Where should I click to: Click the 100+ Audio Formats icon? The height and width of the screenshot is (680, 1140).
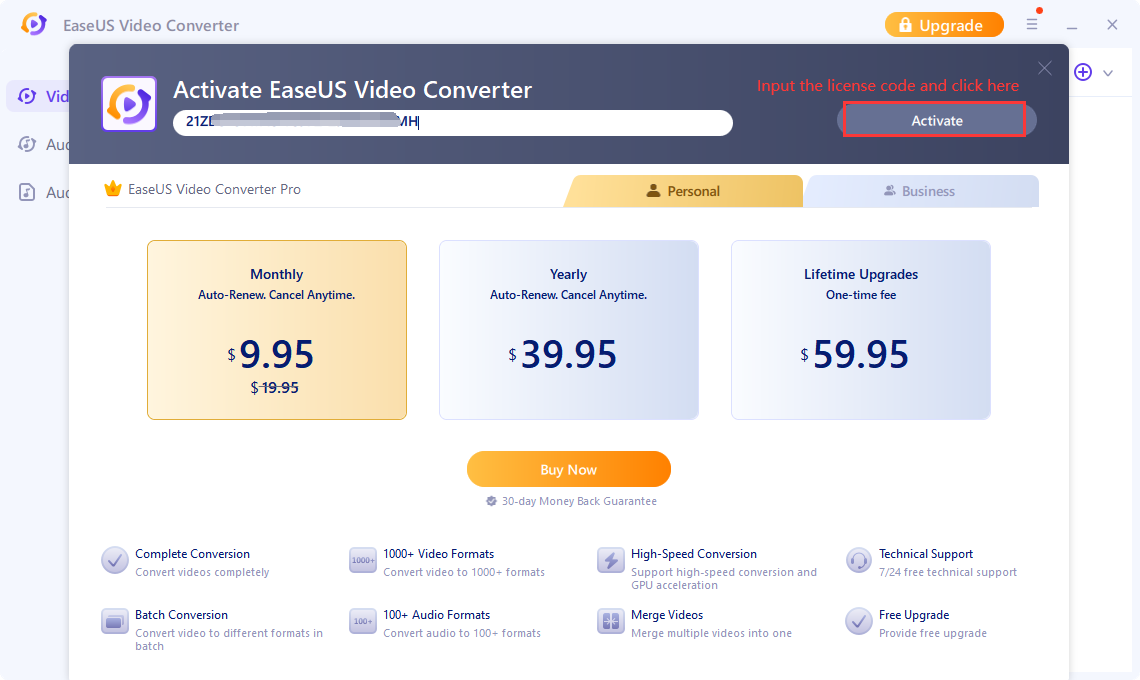pyautogui.click(x=363, y=621)
